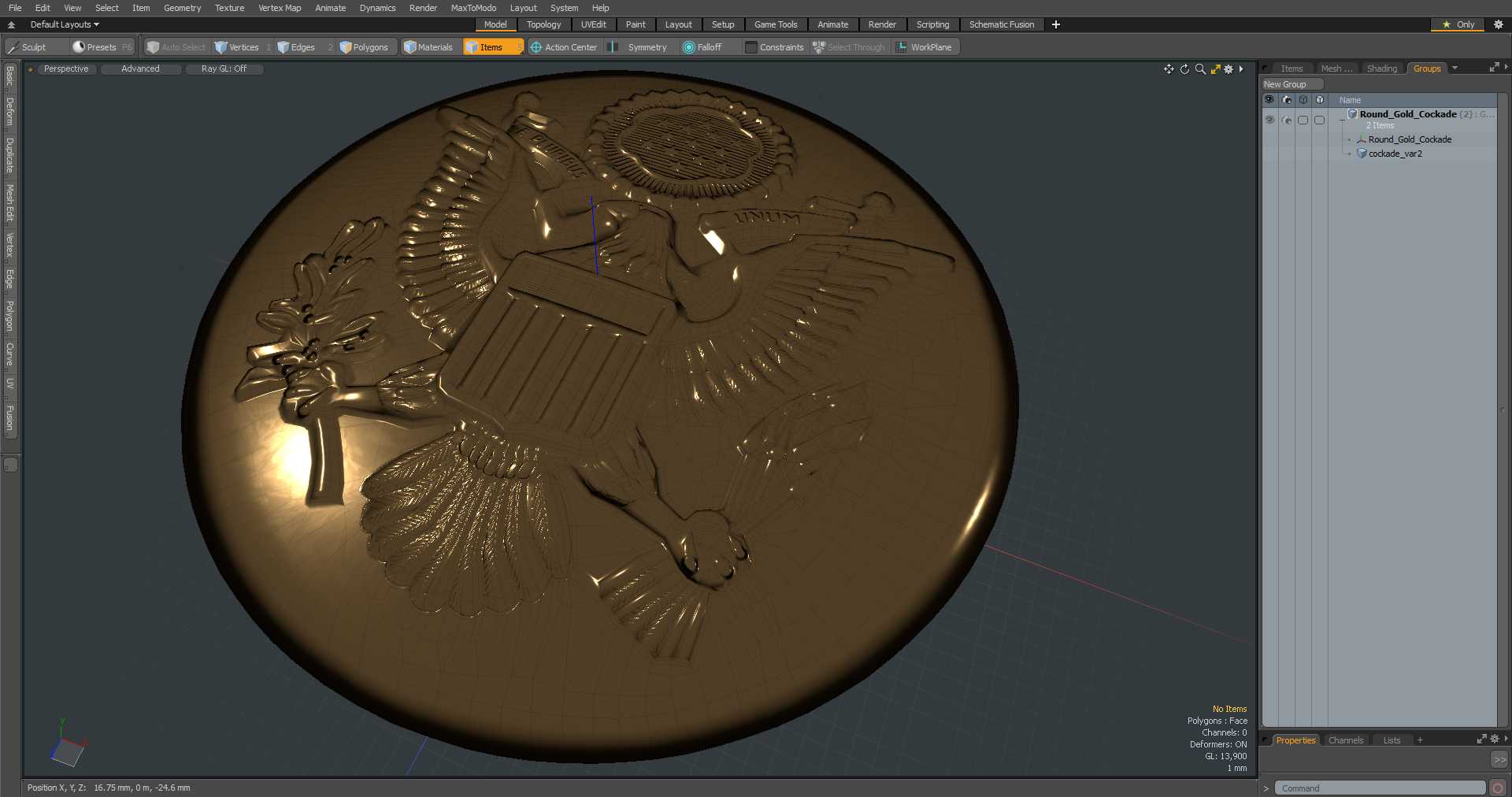Activate Items selection mode
Viewport: 1512px width, 797px height.
493,47
